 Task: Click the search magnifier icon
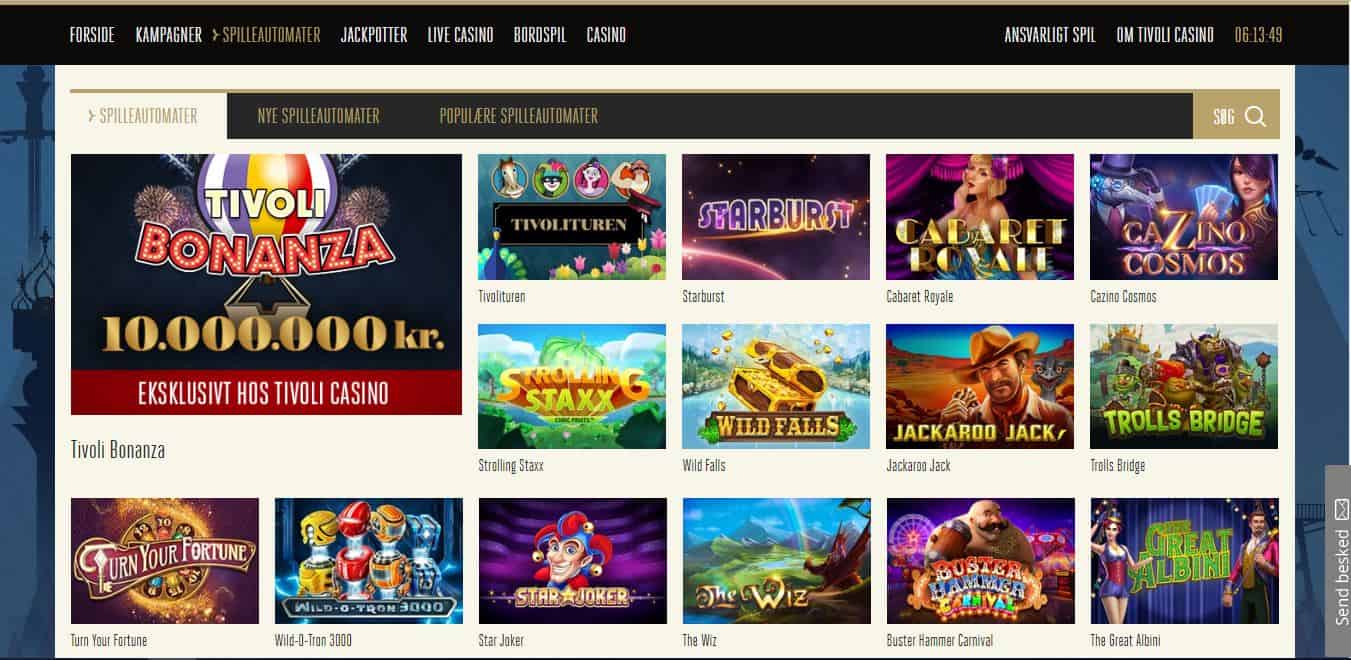click(x=1255, y=116)
